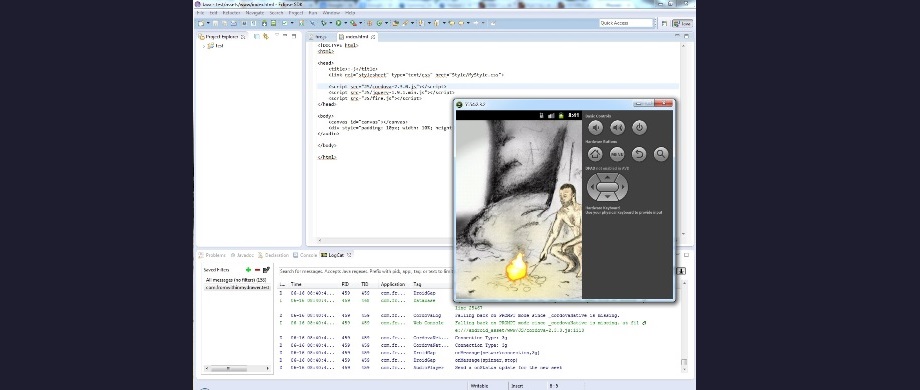920x390 pixels.
Task: Click the LogCat message search field
Action: click(x=365, y=272)
